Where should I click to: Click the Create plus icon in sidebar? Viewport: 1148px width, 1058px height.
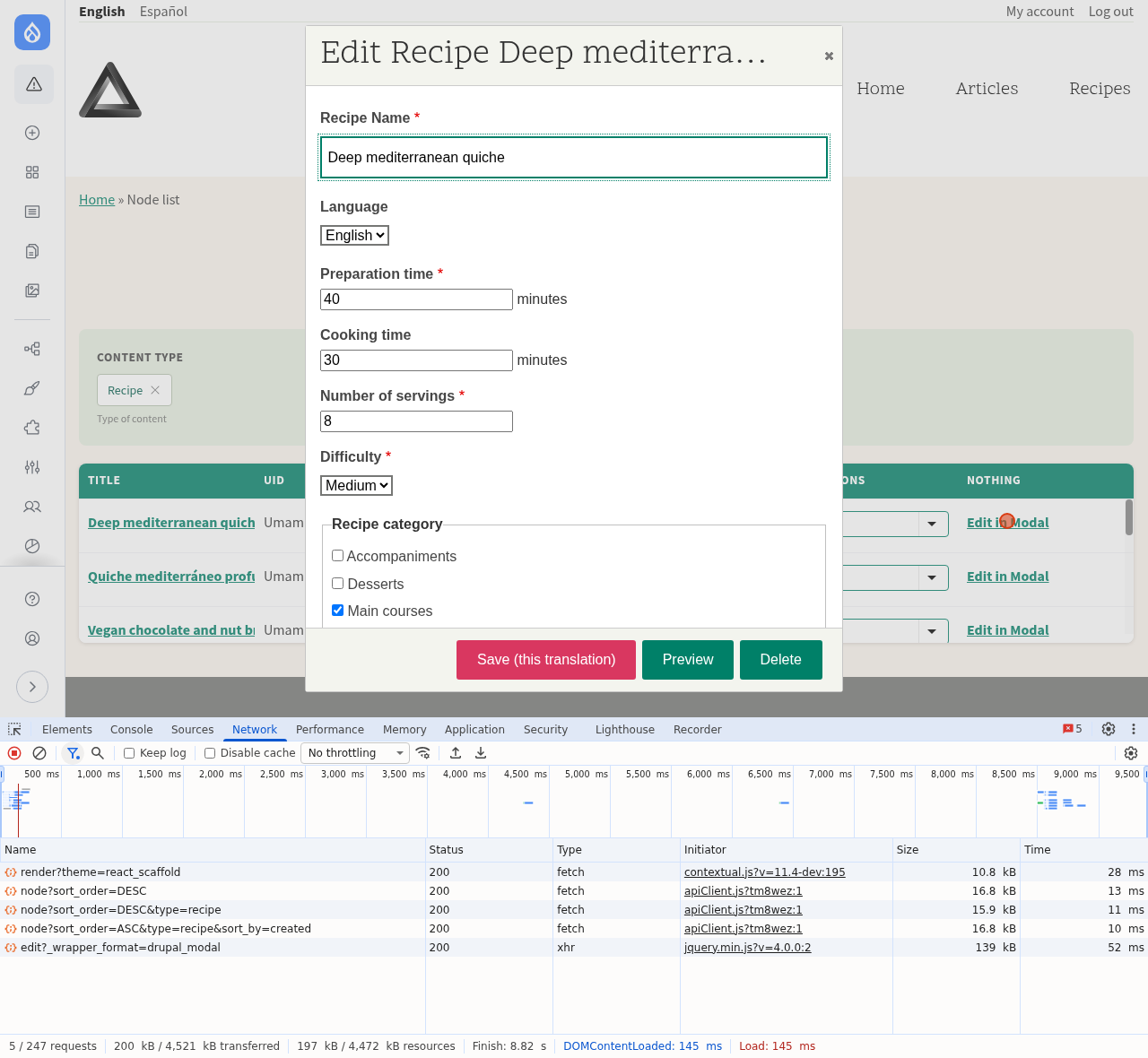[32, 133]
